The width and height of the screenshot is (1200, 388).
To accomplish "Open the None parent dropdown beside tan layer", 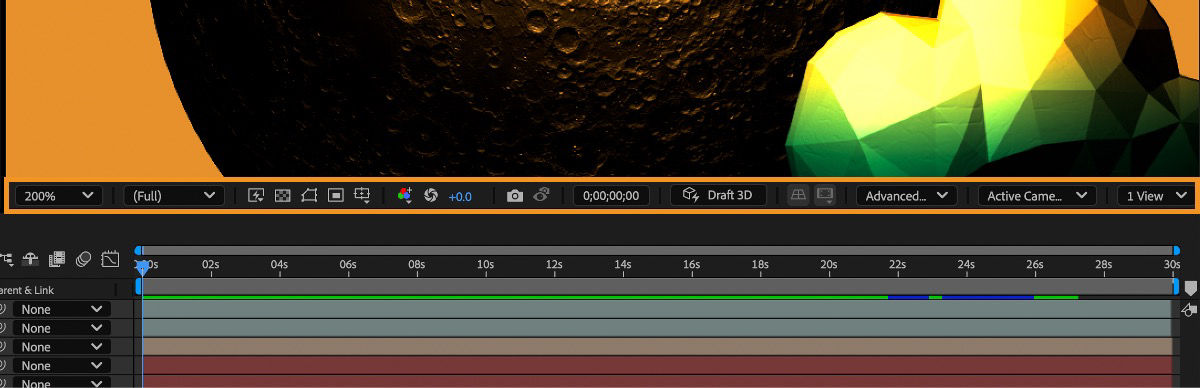I will coord(61,347).
